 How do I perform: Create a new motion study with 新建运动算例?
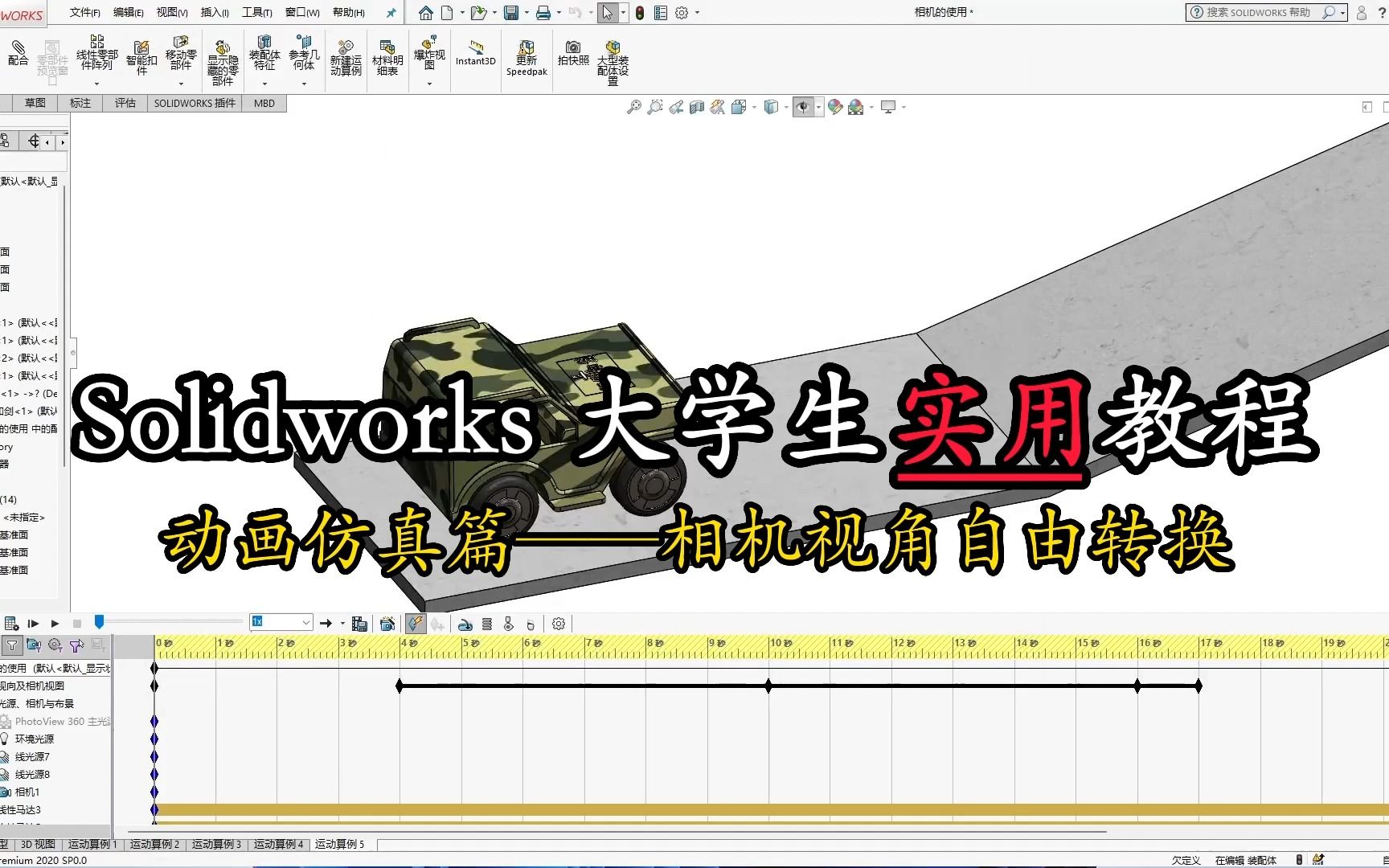coord(346,58)
